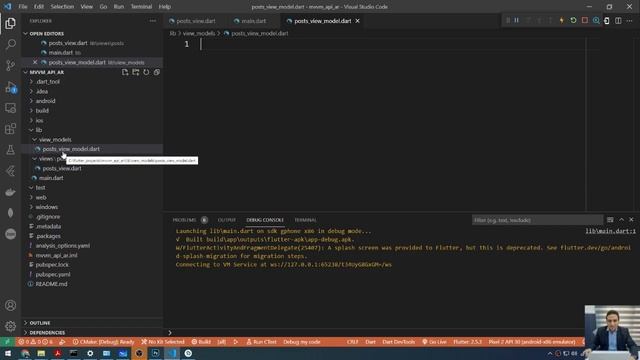This screenshot has height=360, width=640.
Task: Click Dart DevTools in status bar
Action: (398, 342)
